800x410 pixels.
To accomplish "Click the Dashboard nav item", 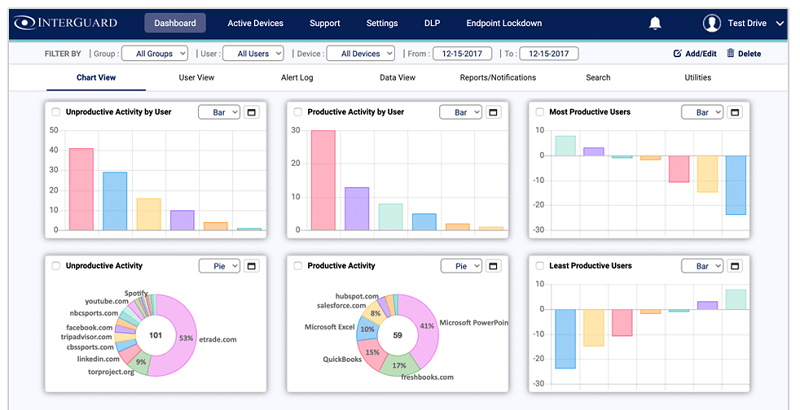I will pos(175,23).
